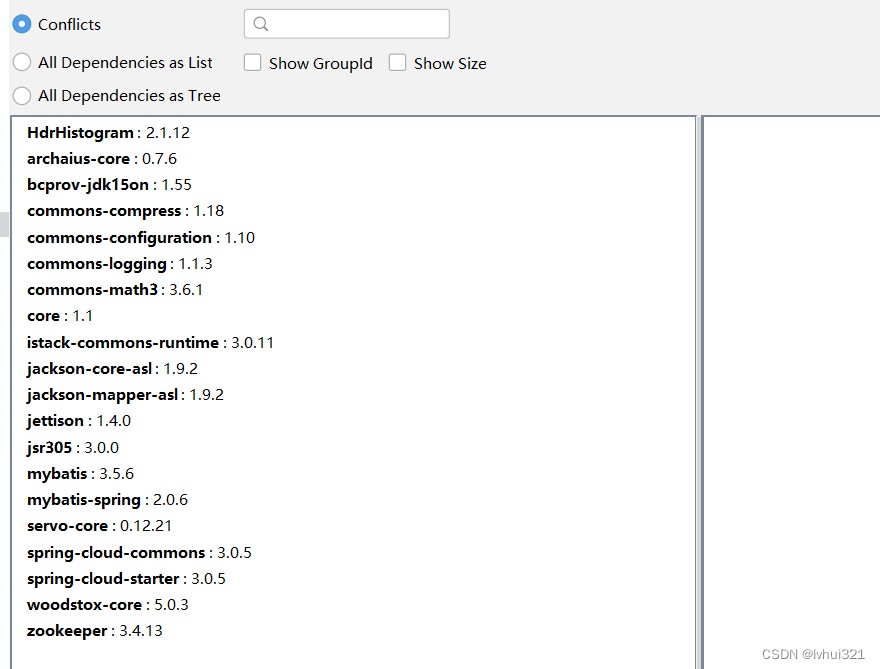Select commons-math3 : 3.6.1 entry
Viewport: 880px width, 669px height.
pos(114,290)
